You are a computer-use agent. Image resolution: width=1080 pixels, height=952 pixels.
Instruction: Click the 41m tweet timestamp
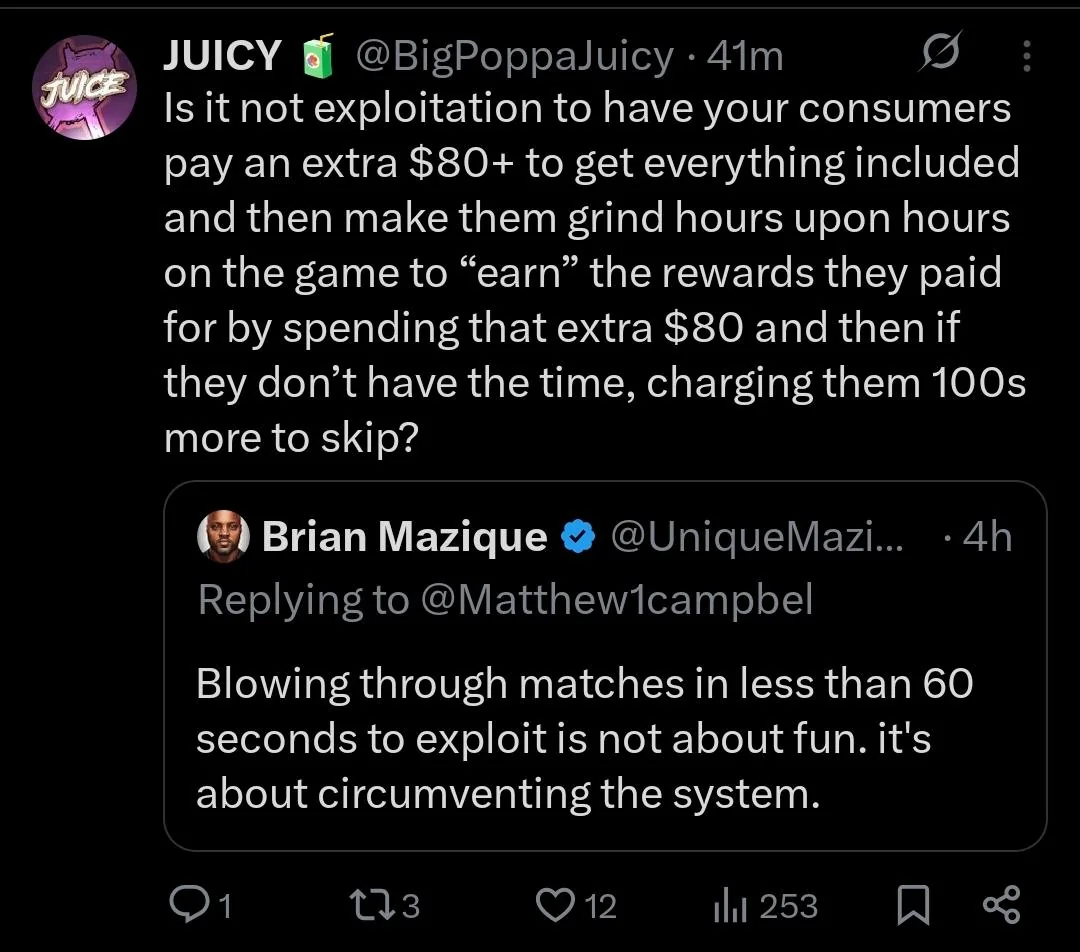(745, 56)
